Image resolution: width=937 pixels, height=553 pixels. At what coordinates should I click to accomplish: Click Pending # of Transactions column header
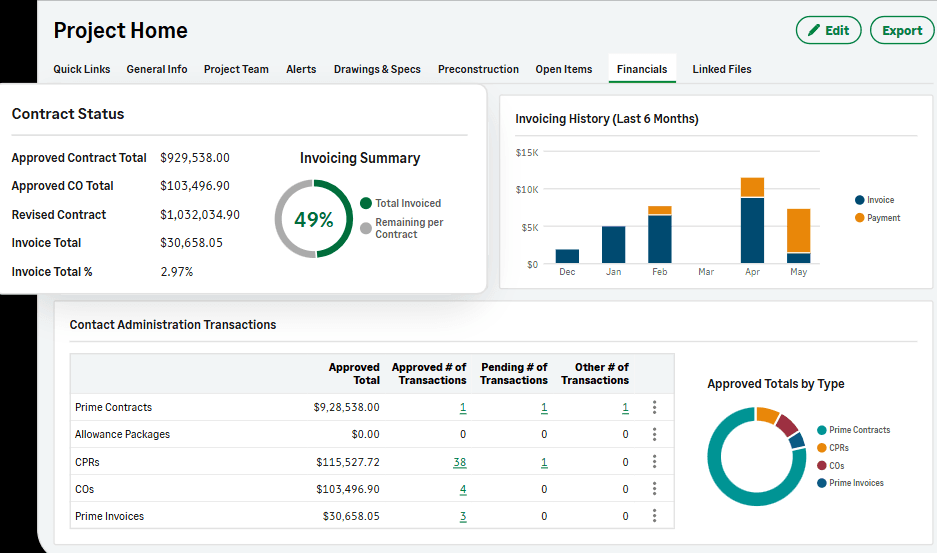coord(514,374)
